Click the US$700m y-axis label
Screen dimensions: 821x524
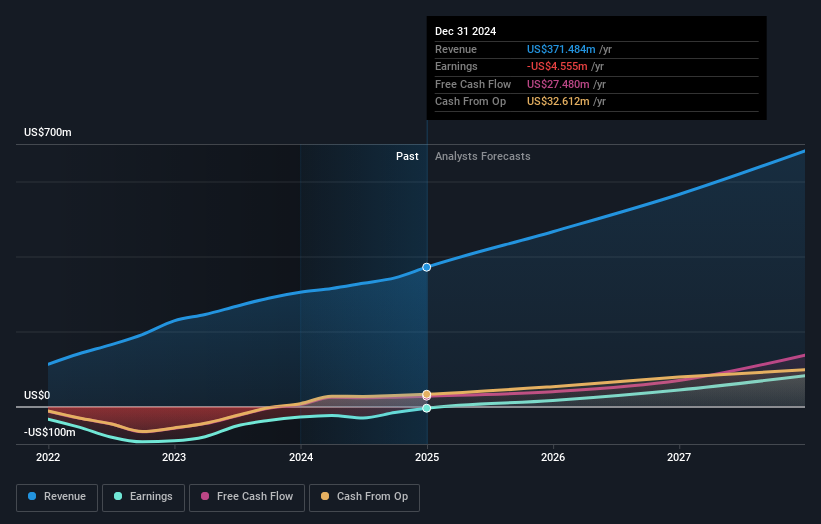pos(48,132)
